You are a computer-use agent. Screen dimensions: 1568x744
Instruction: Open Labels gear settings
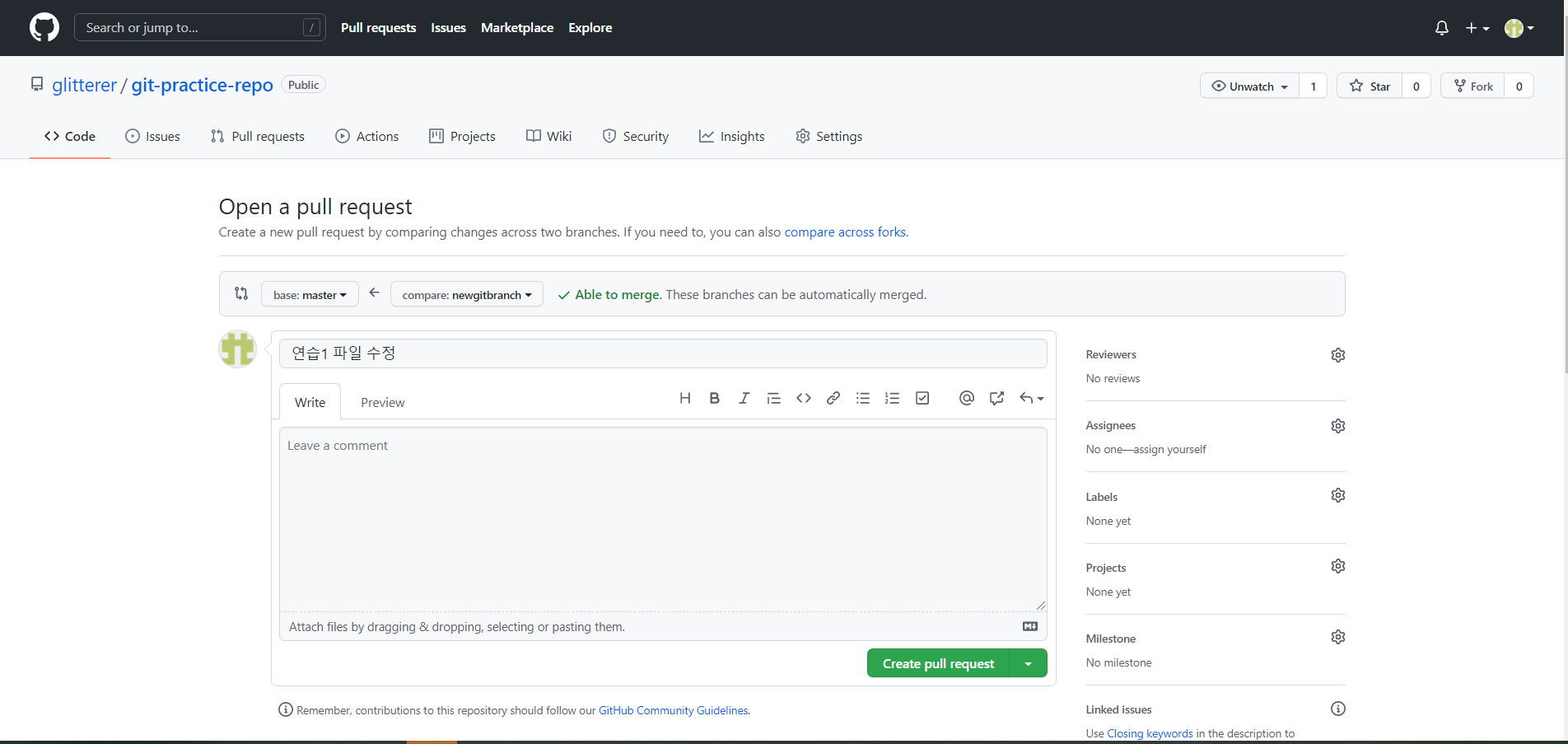point(1338,495)
